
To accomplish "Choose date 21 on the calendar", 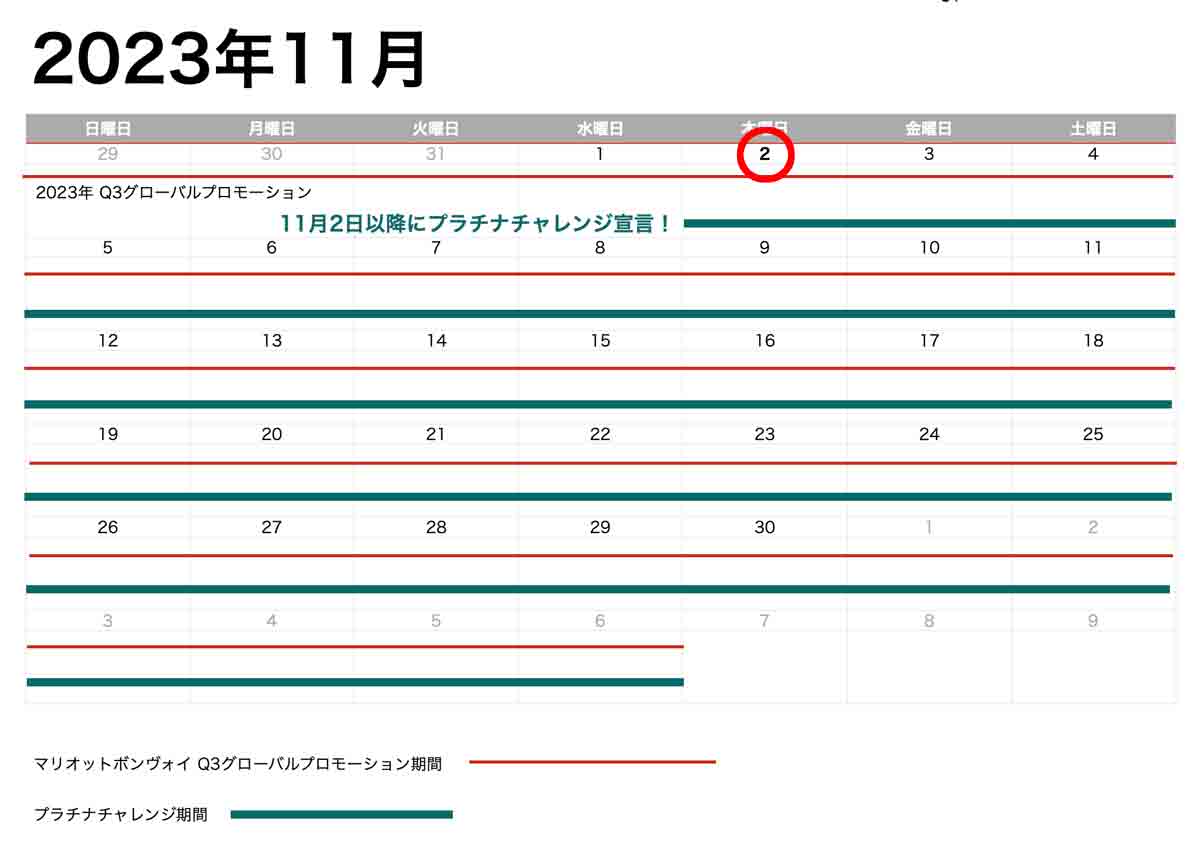I will pos(436,434).
